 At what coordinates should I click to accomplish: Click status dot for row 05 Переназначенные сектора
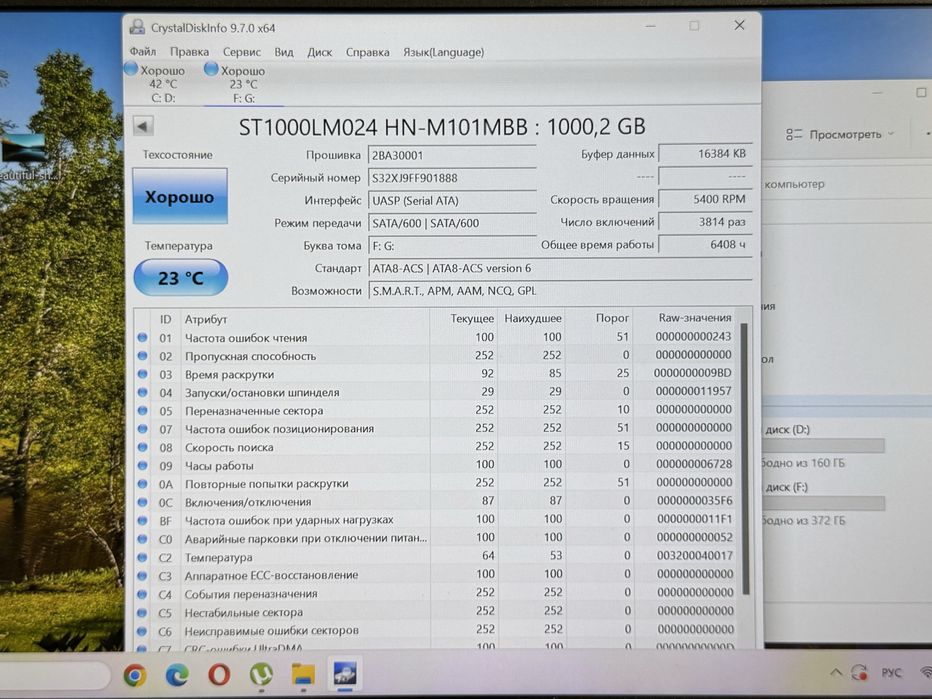click(x=142, y=411)
